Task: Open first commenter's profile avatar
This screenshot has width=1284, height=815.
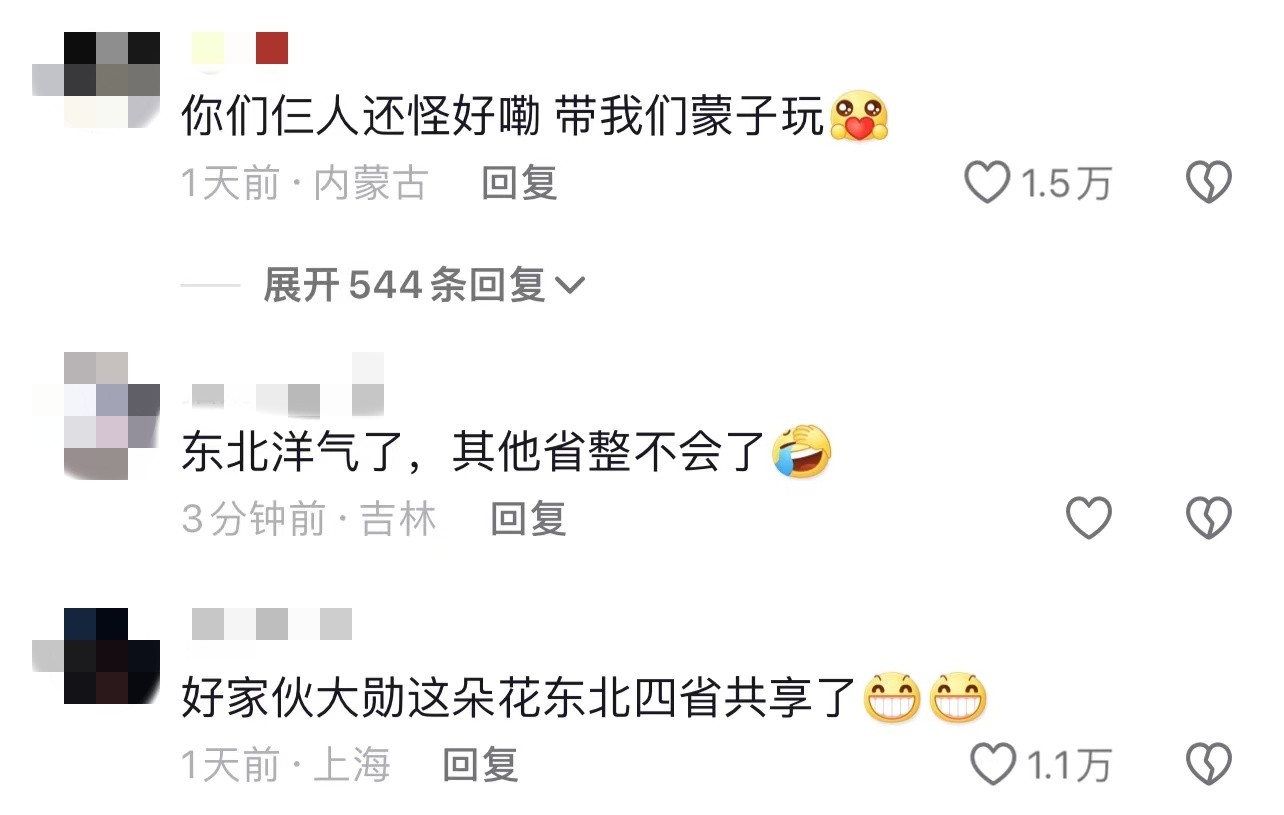Action: [x=97, y=80]
